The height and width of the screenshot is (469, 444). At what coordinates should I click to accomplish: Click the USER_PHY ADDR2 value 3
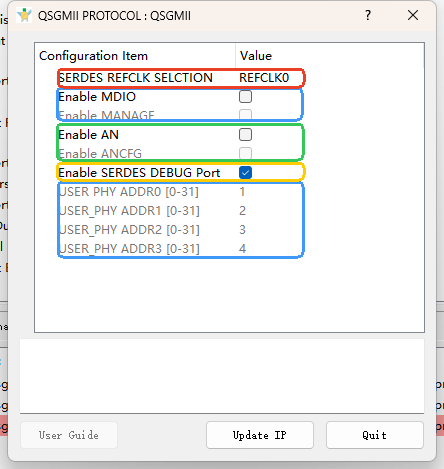click(x=242, y=230)
